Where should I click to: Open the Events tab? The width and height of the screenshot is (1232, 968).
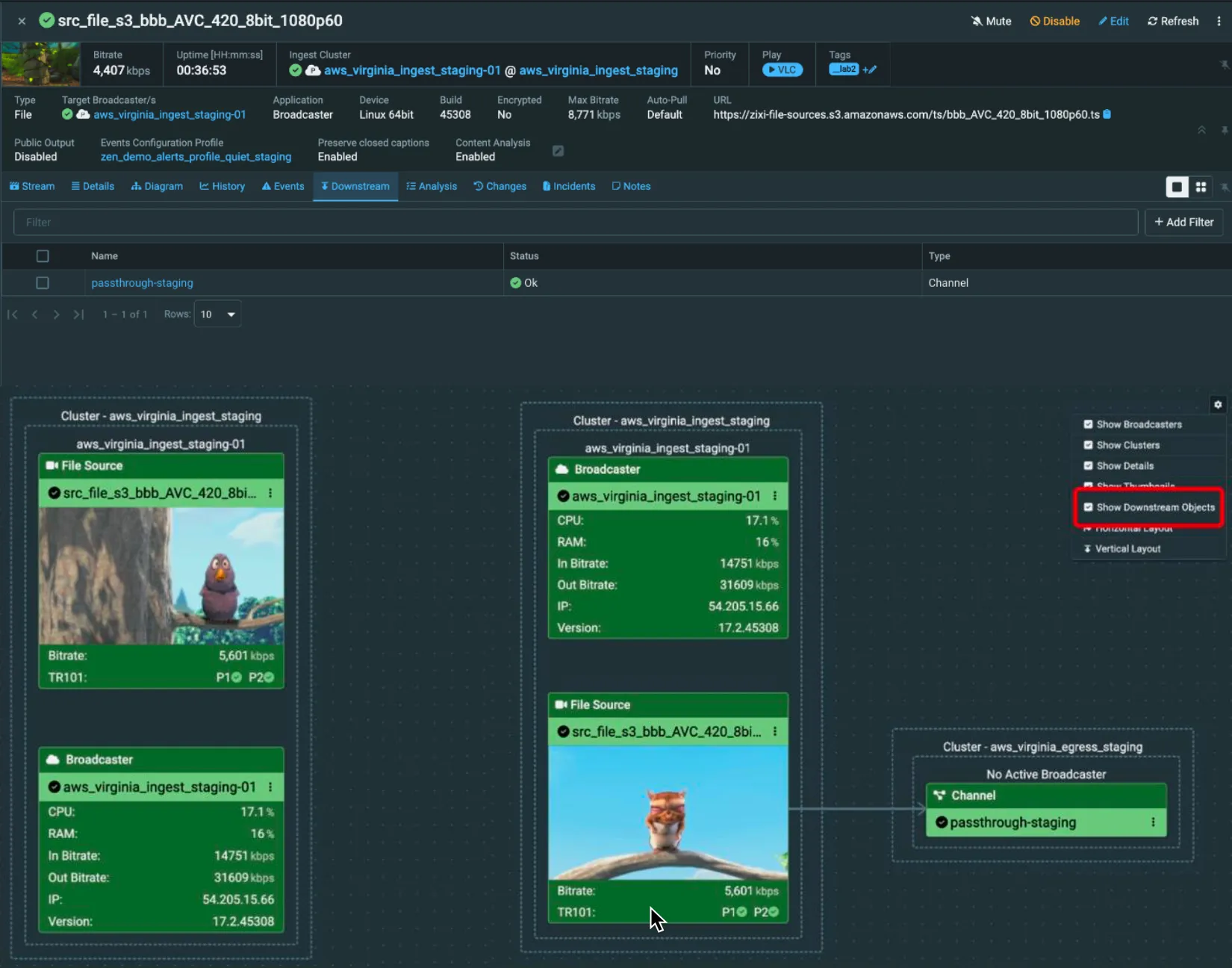coord(283,186)
